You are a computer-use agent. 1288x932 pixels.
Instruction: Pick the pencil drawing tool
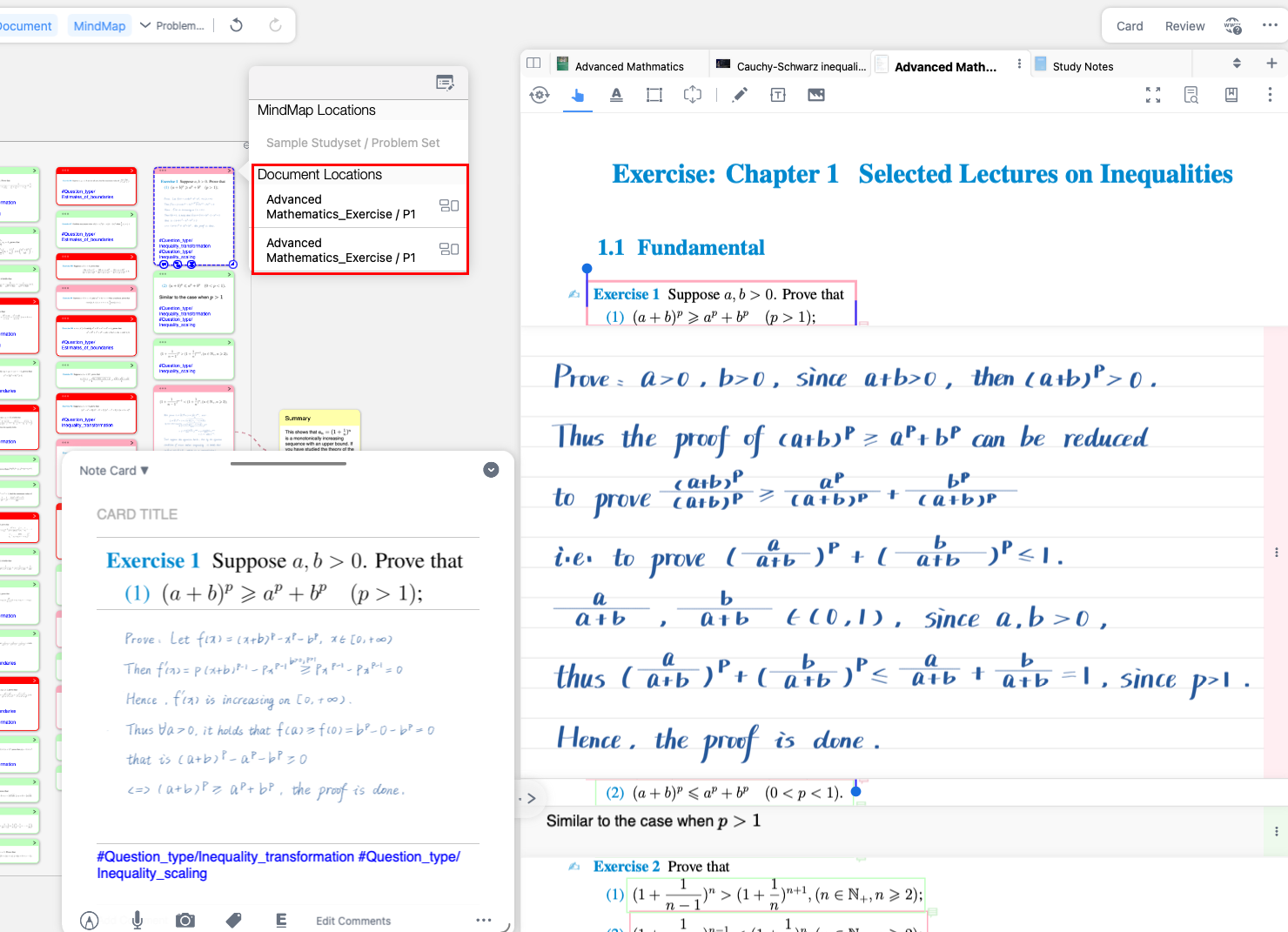(740, 96)
